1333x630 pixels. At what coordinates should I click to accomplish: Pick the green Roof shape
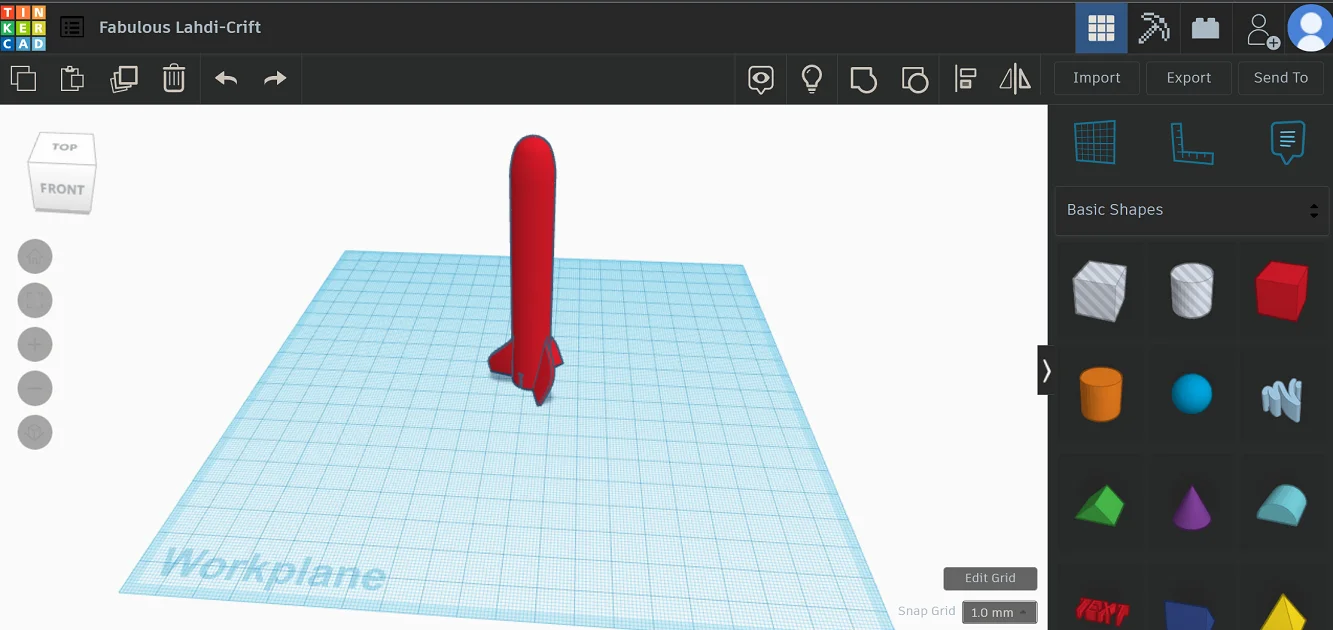click(x=1100, y=505)
